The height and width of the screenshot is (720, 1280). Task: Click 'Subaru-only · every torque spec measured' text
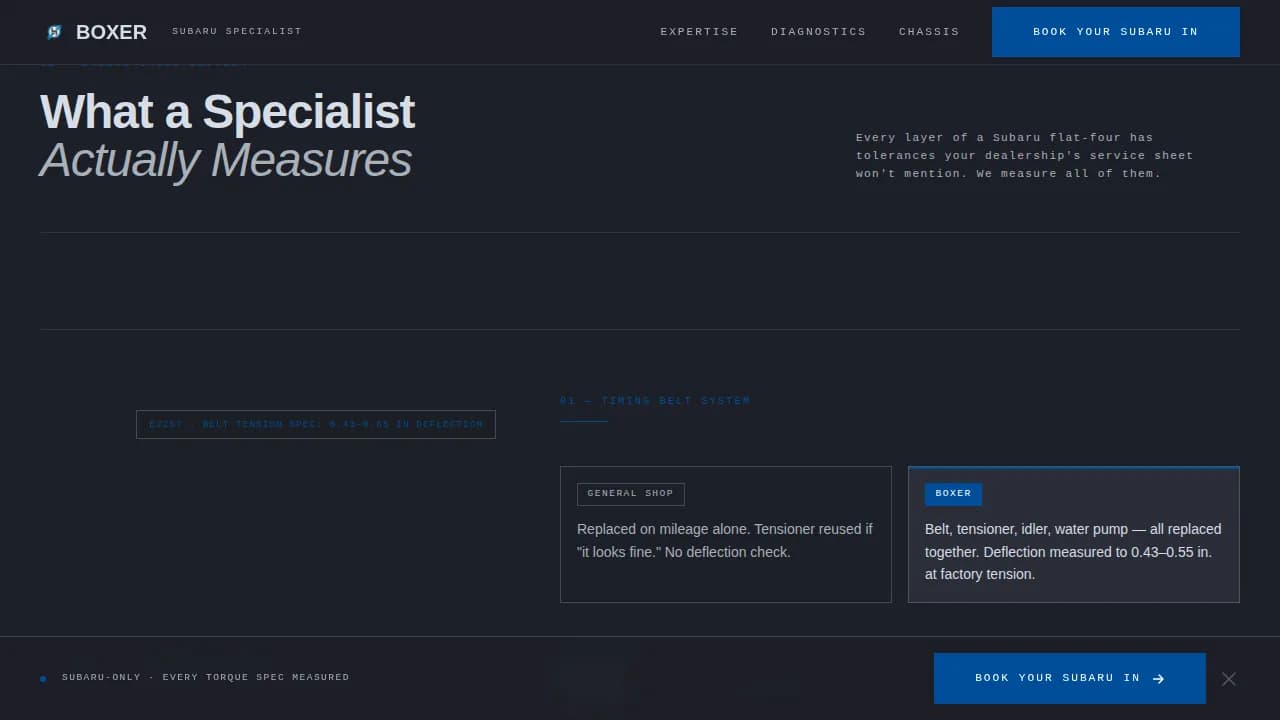[206, 678]
